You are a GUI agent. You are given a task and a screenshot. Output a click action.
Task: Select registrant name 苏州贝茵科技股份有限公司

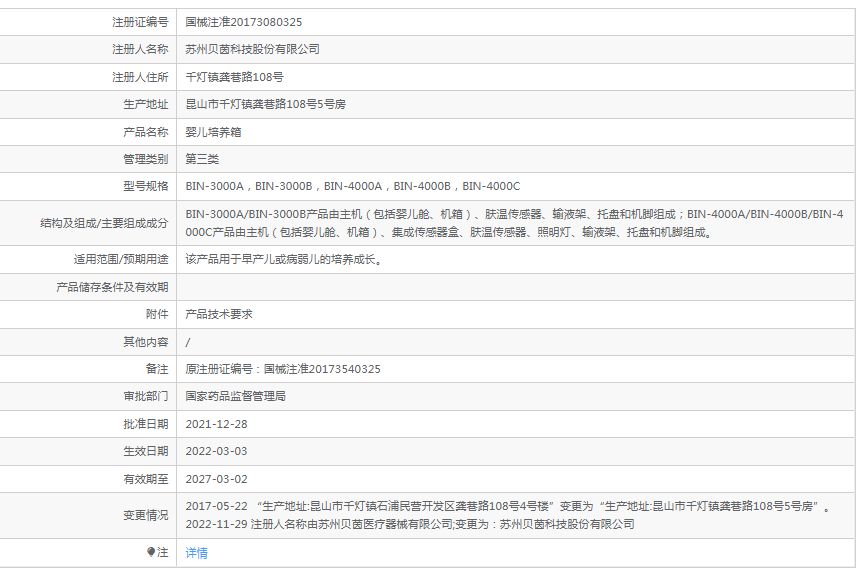[x=252, y=49]
